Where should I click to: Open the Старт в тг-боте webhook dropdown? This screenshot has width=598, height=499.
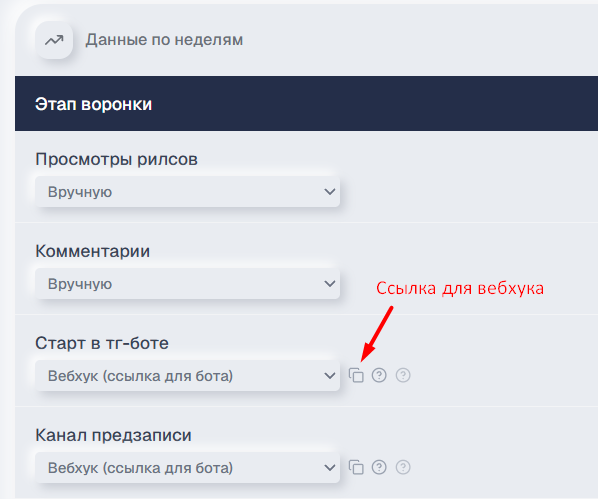[187, 376]
